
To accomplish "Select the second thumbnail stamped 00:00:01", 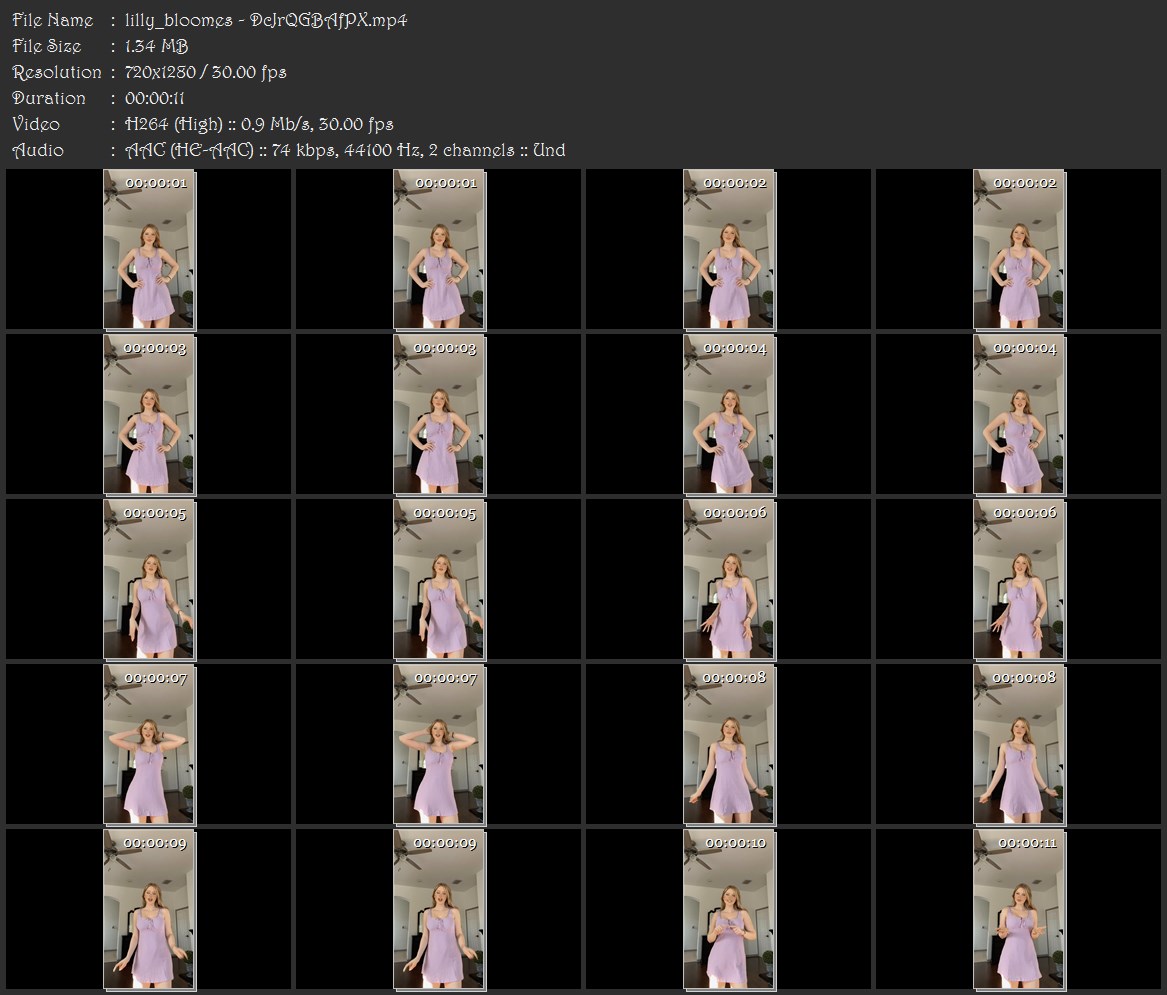I will point(440,249).
